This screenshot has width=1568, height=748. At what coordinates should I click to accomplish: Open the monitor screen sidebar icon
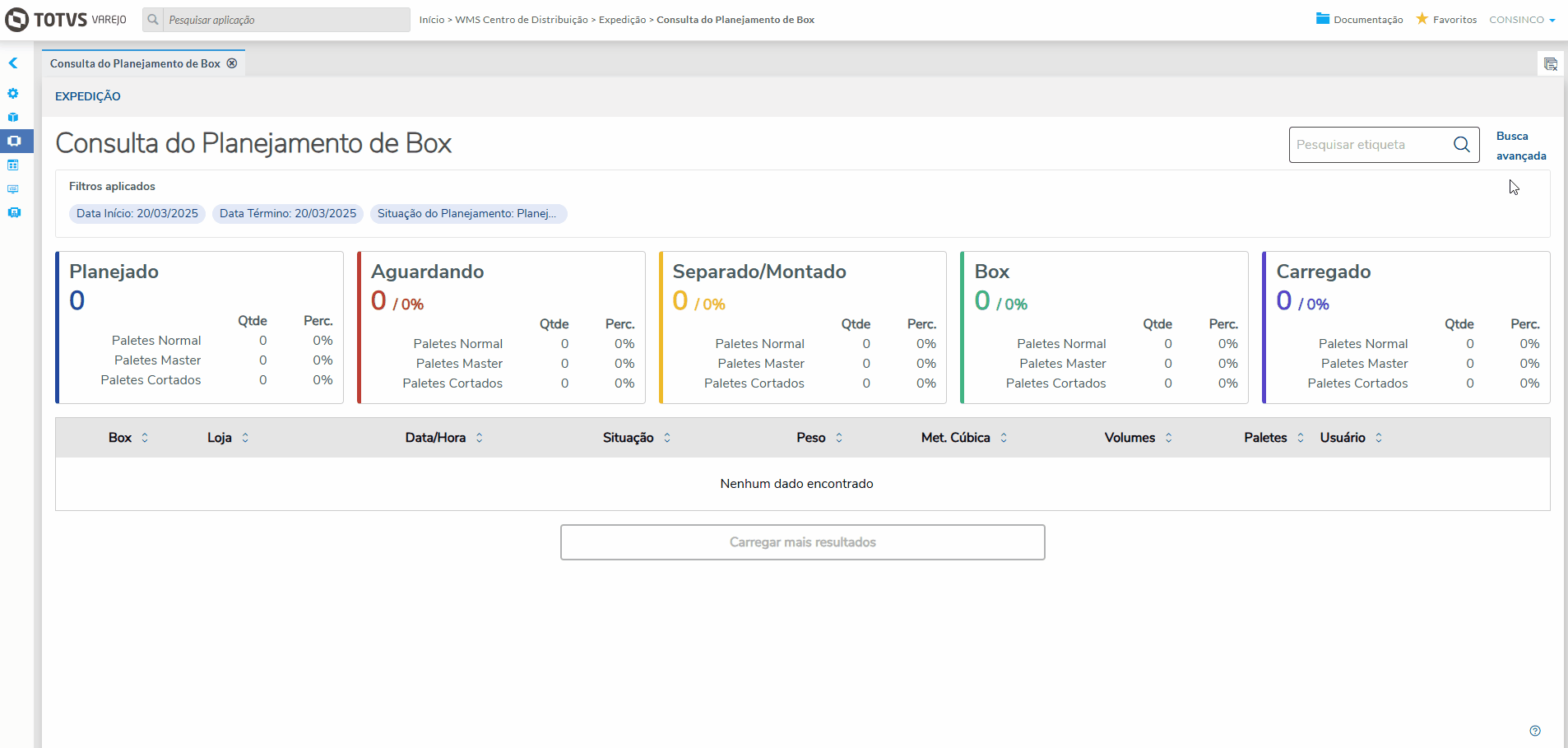tap(13, 188)
